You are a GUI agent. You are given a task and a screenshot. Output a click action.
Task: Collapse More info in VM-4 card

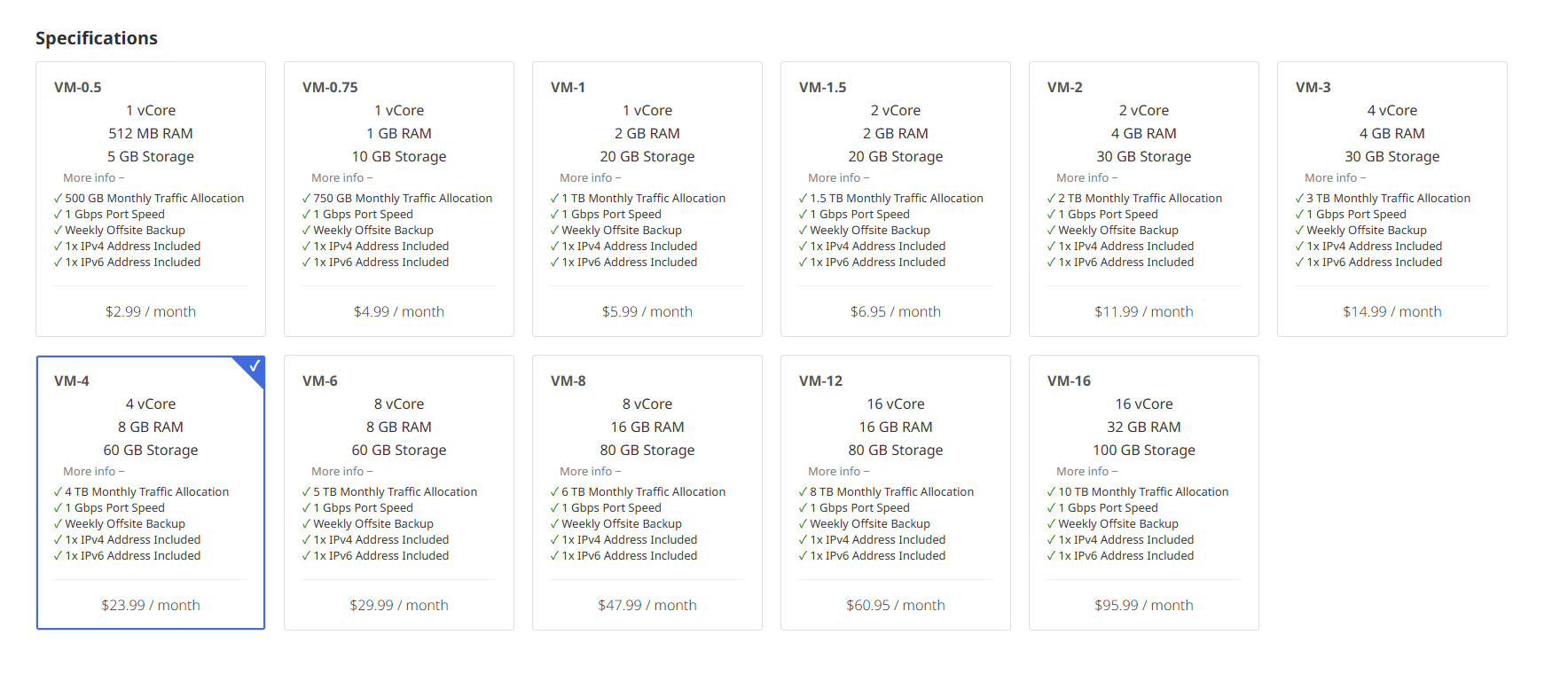pos(93,472)
